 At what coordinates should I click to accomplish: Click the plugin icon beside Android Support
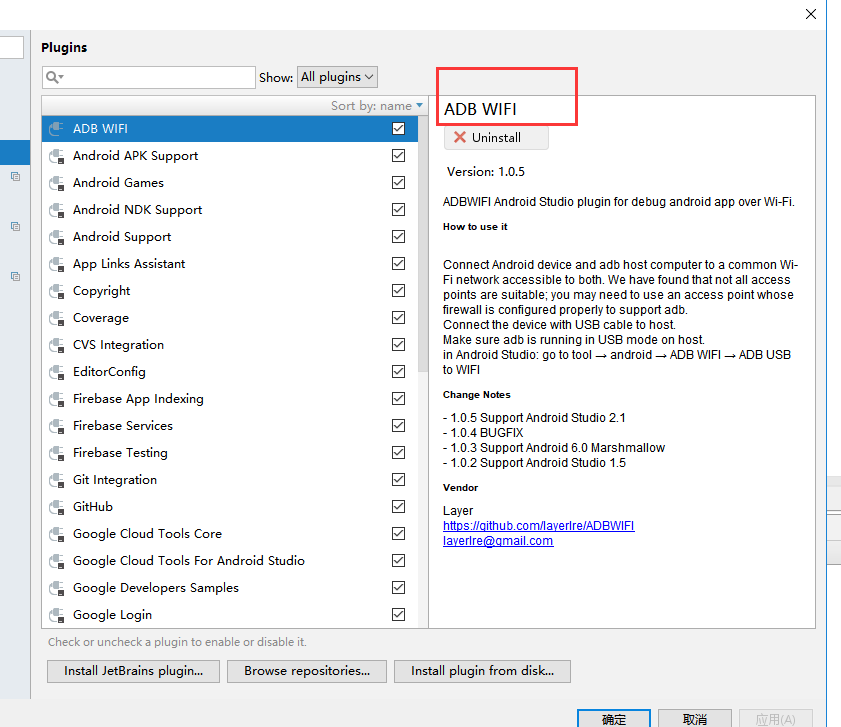pyautogui.click(x=56, y=237)
